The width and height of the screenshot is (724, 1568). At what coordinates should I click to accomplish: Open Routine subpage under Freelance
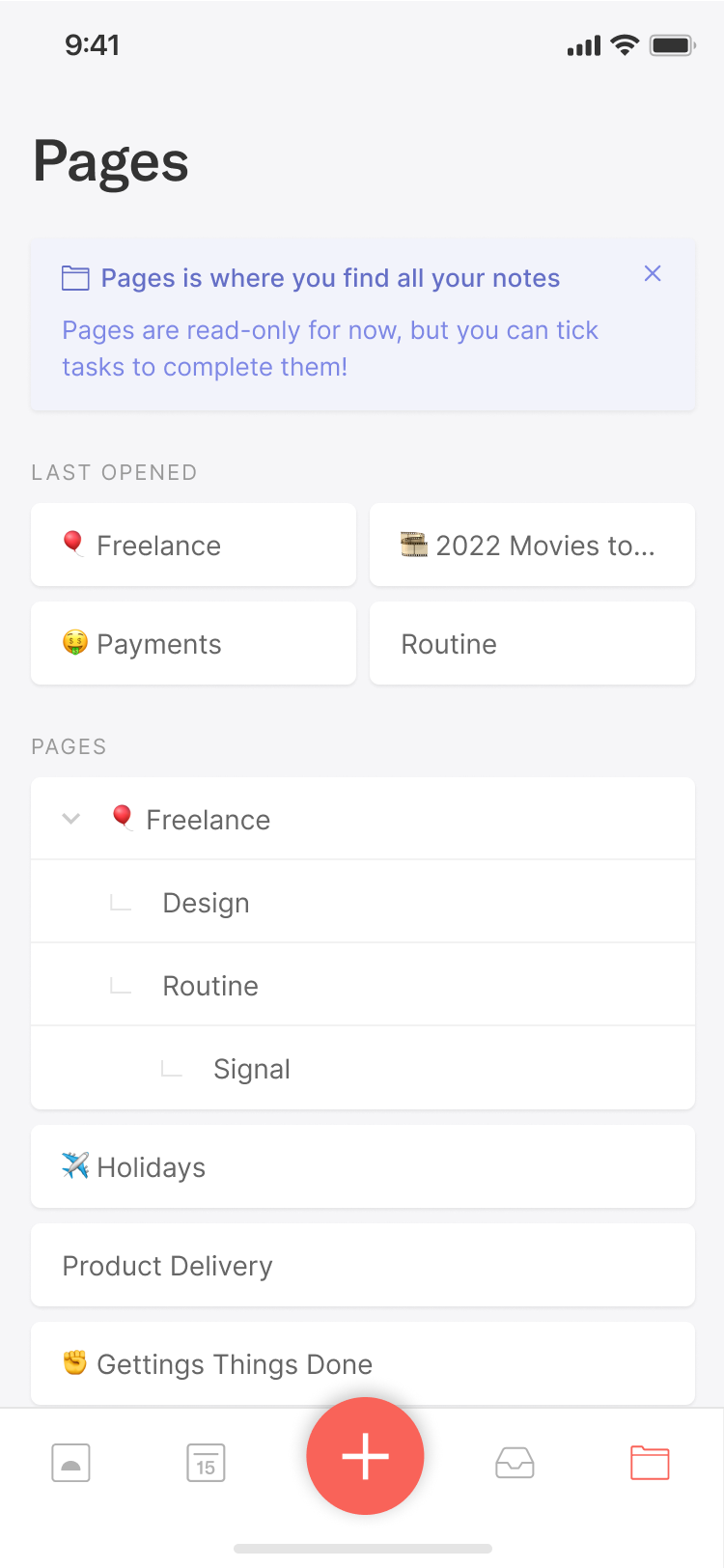[x=210, y=986]
